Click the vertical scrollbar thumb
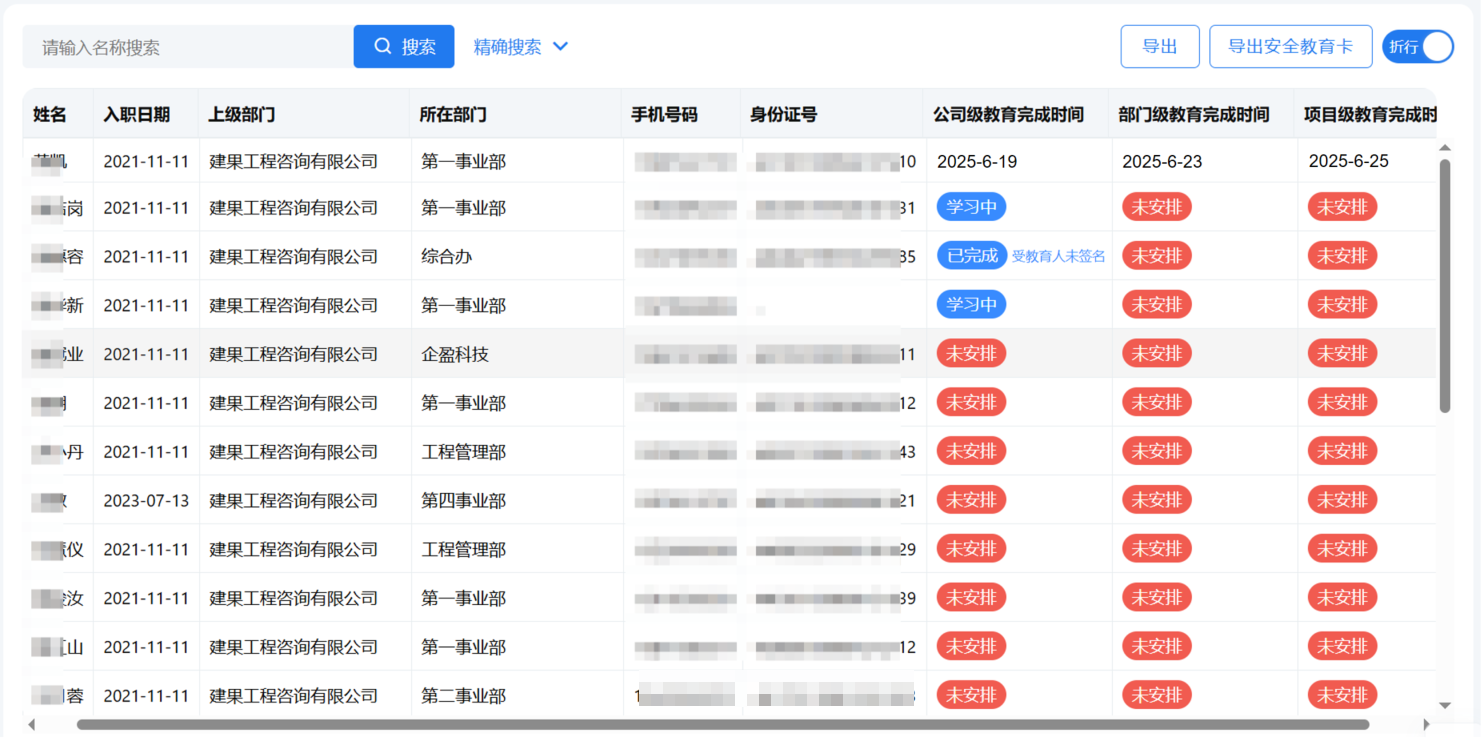This screenshot has height=745, width=1484. click(x=1444, y=285)
